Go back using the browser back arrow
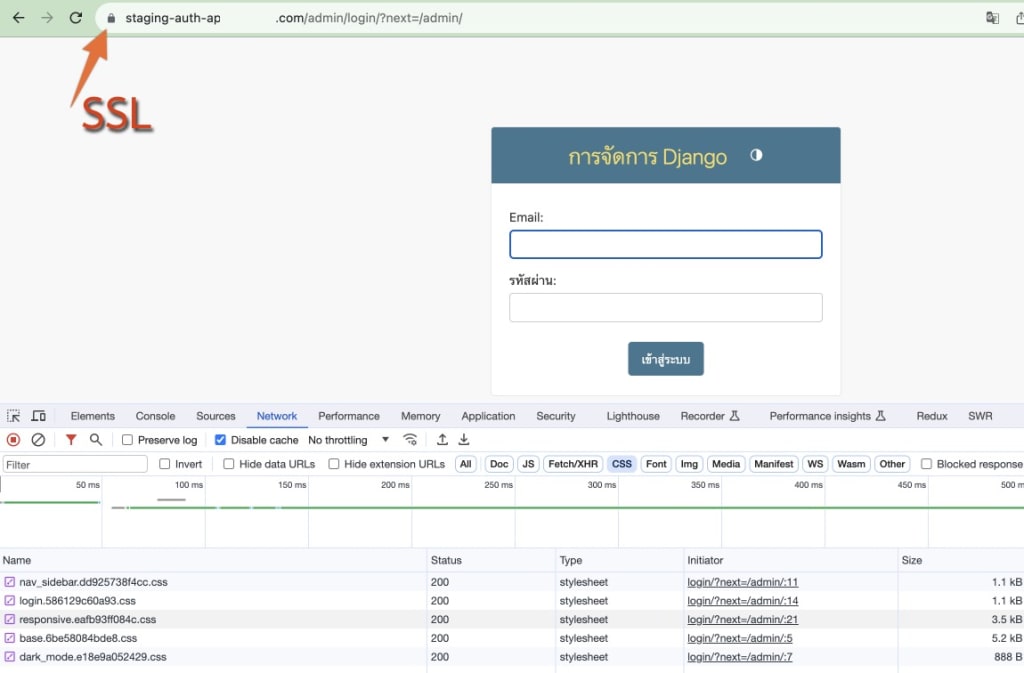Image resolution: width=1024 pixels, height=673 pixels. click(18, 18)
